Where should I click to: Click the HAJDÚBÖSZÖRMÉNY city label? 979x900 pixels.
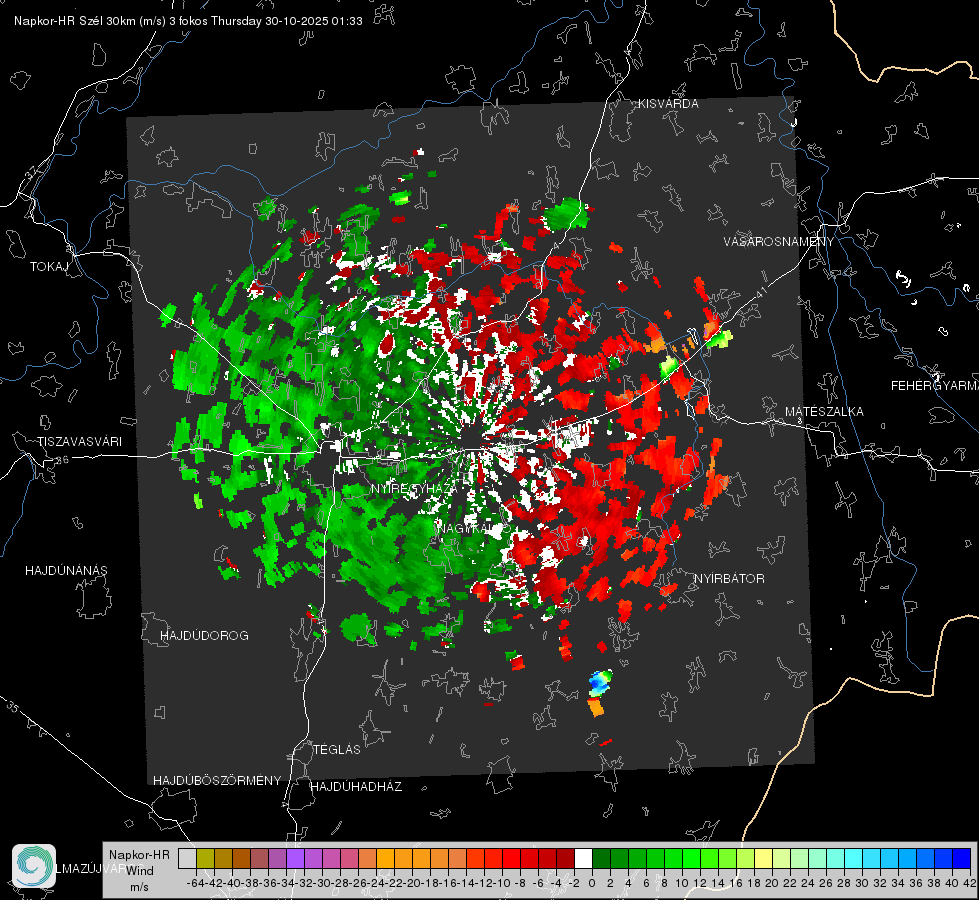(217, 781)
